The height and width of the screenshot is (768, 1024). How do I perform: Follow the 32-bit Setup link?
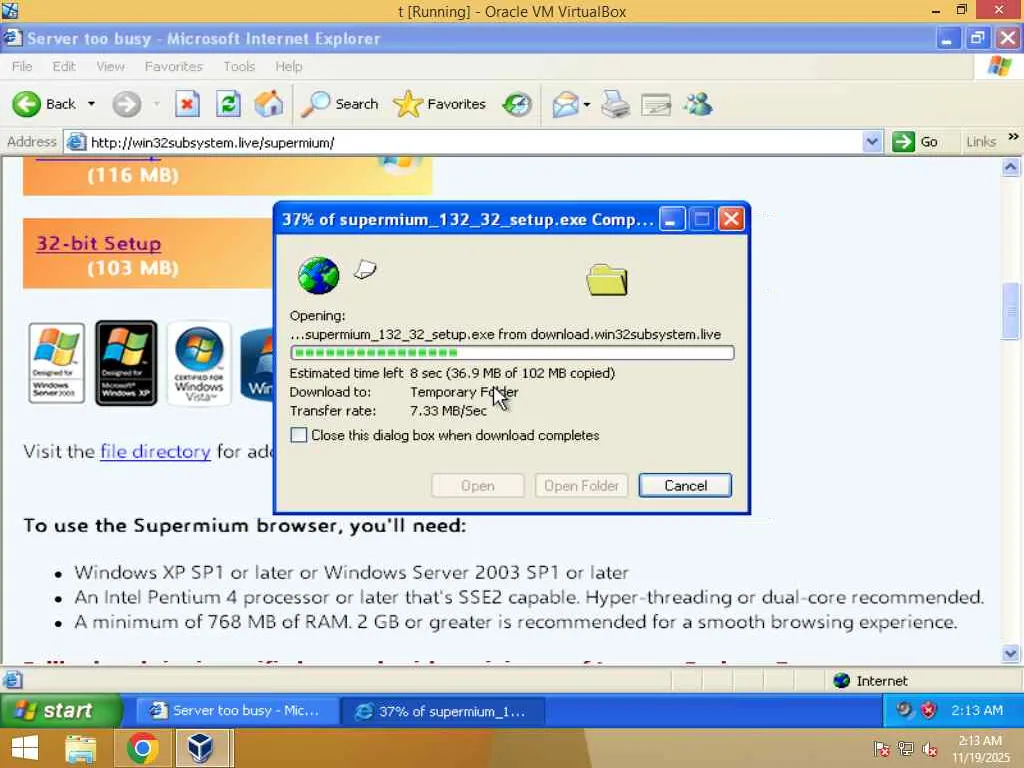[99, 243]
